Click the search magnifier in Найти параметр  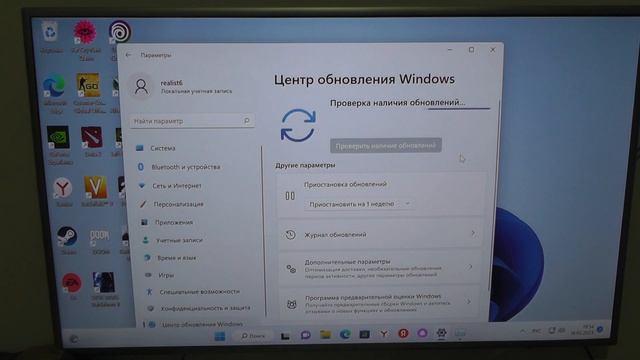coord(247,120)
